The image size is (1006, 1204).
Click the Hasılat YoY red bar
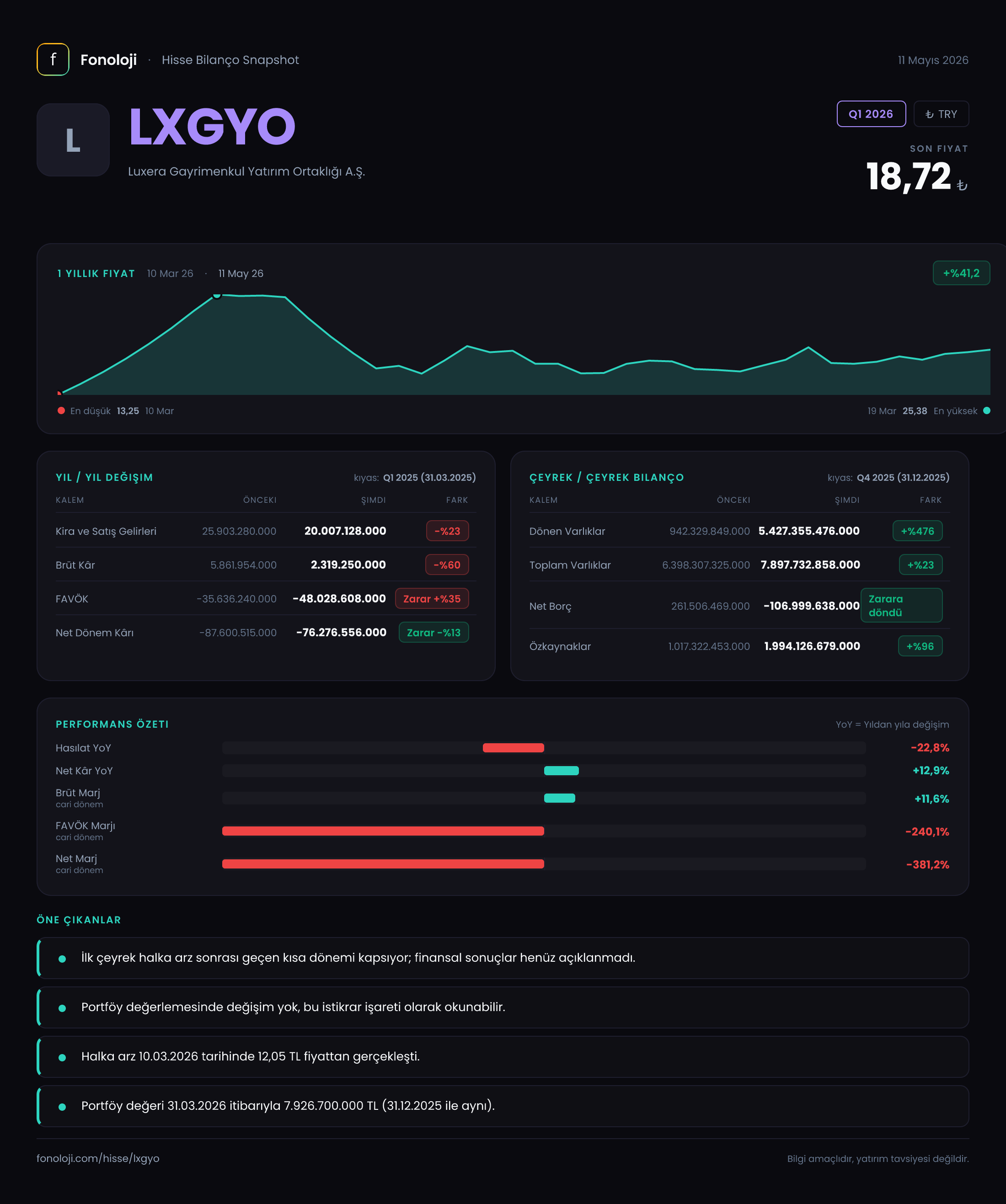pos(514,748)
